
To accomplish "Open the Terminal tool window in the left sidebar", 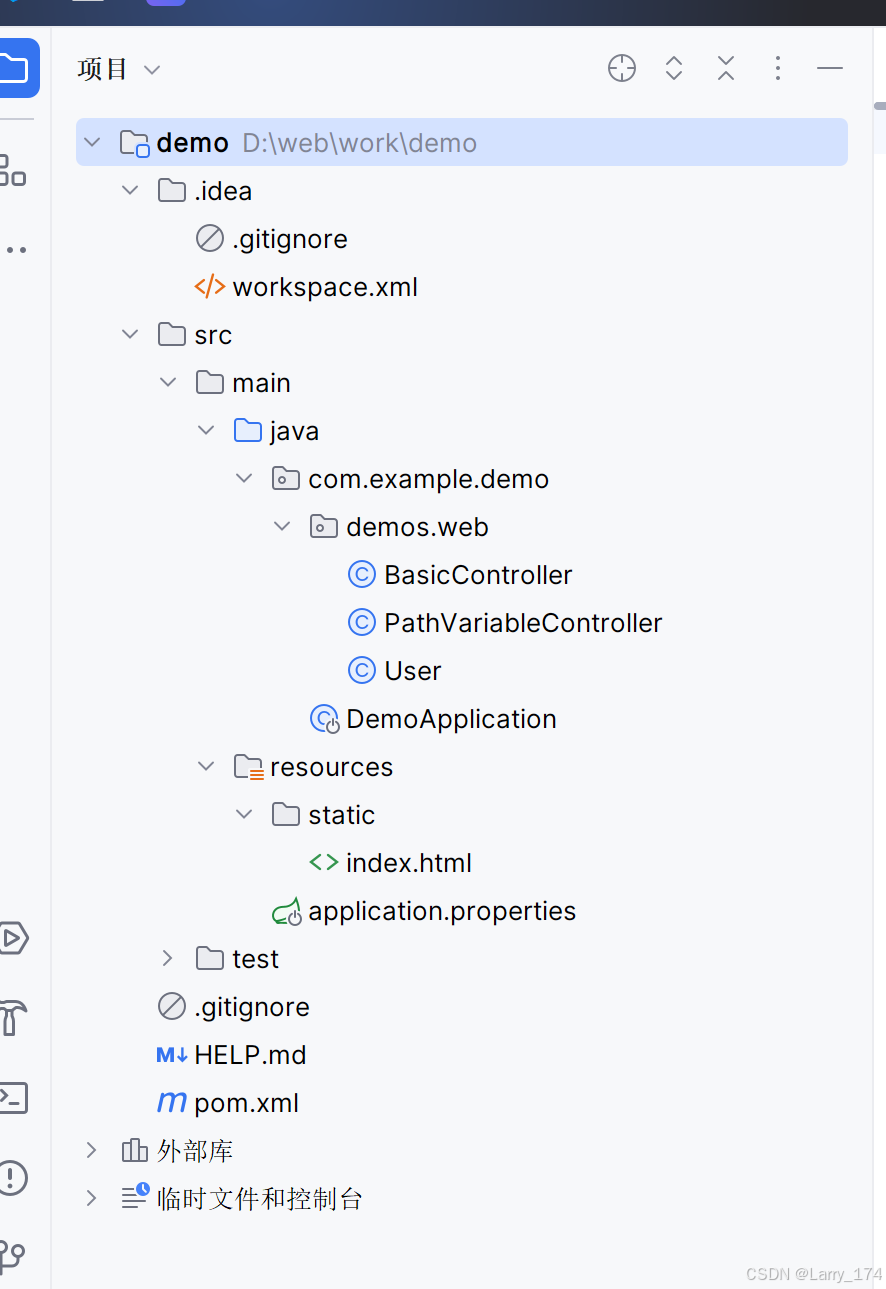I will pyautogui.click(x=12, y=1098).
